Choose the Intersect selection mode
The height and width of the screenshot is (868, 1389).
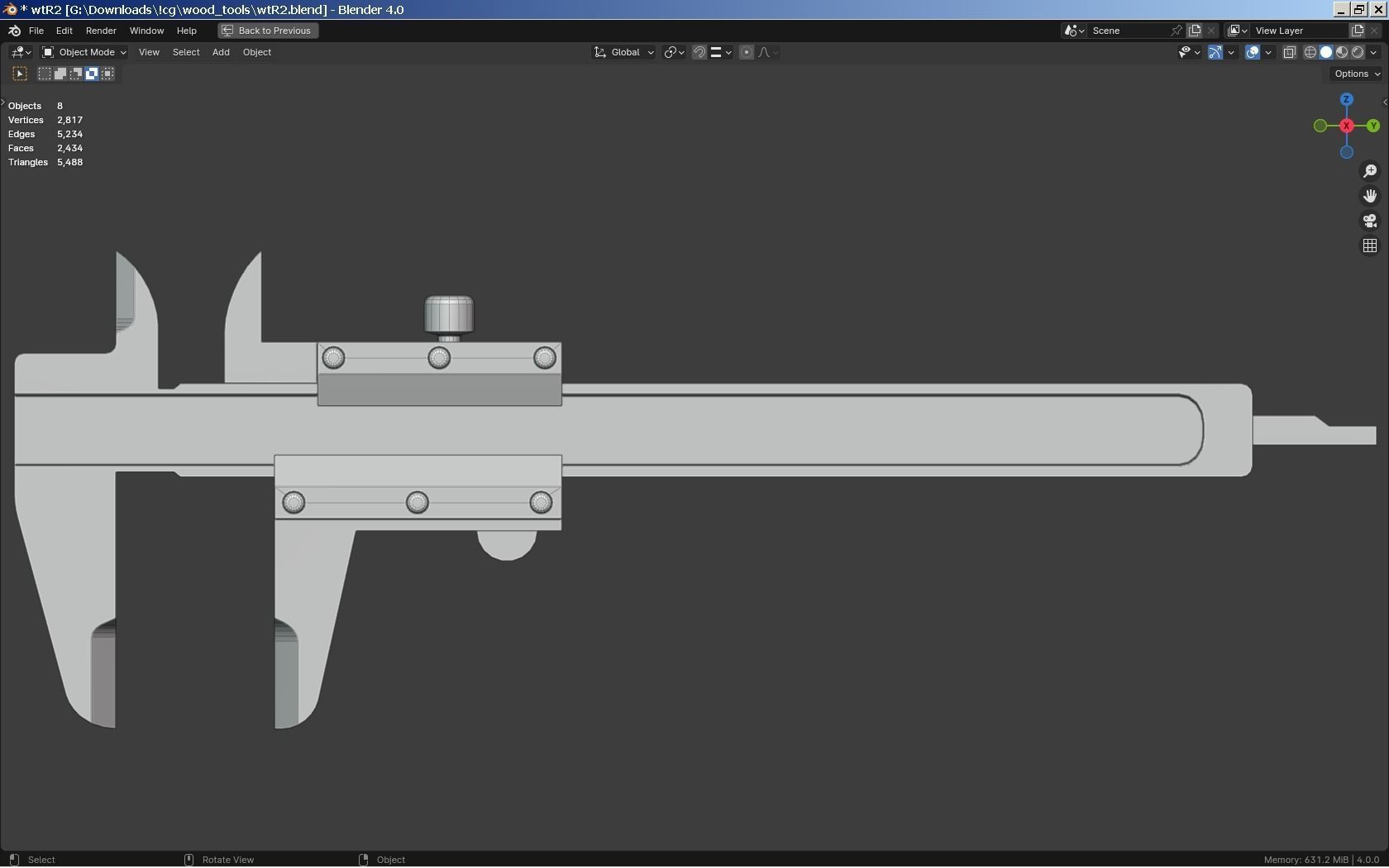[107, 74]
